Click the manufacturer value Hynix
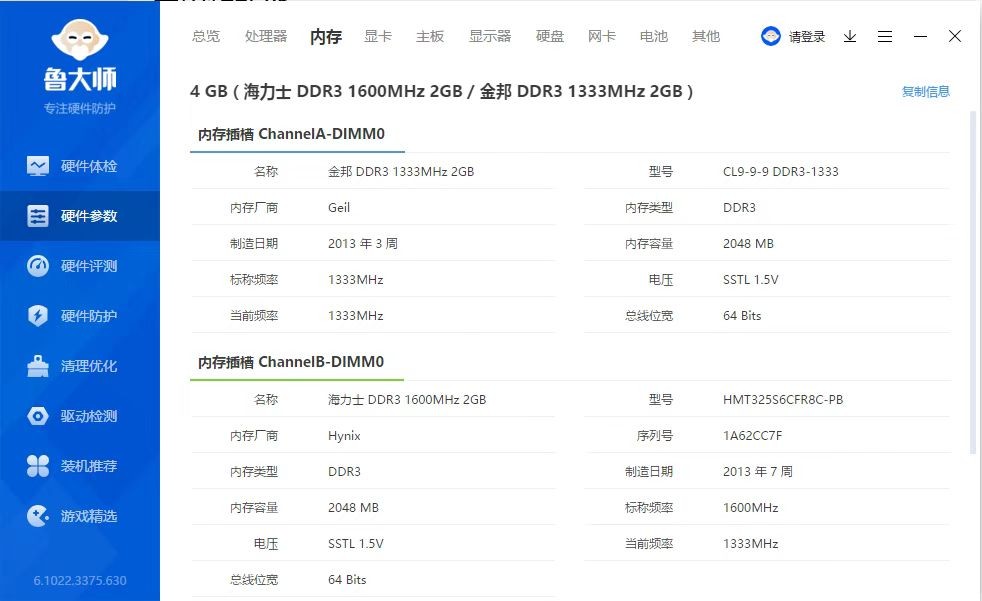 [x=344, y=436]
